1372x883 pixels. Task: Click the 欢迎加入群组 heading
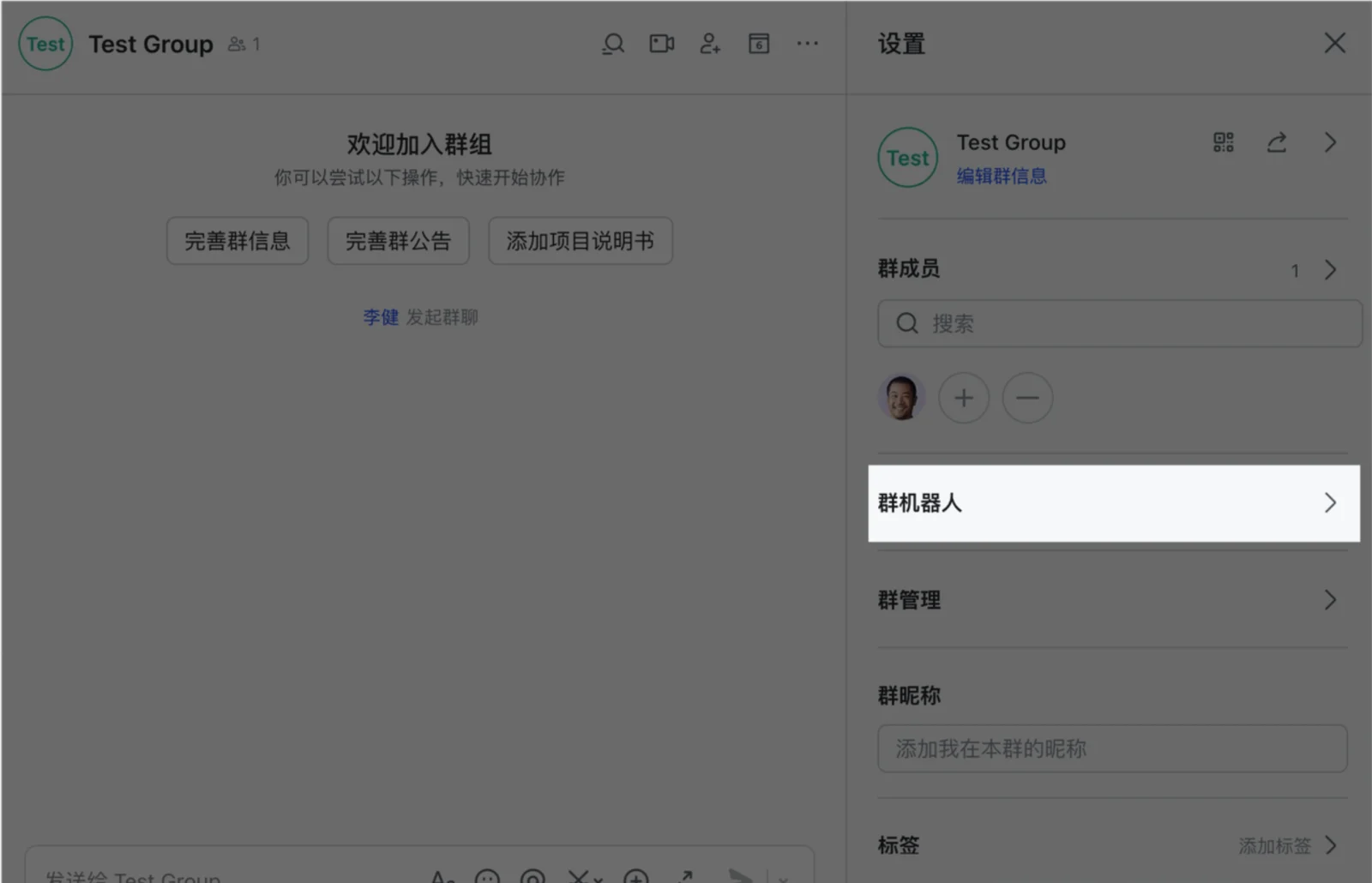(419, 144)
